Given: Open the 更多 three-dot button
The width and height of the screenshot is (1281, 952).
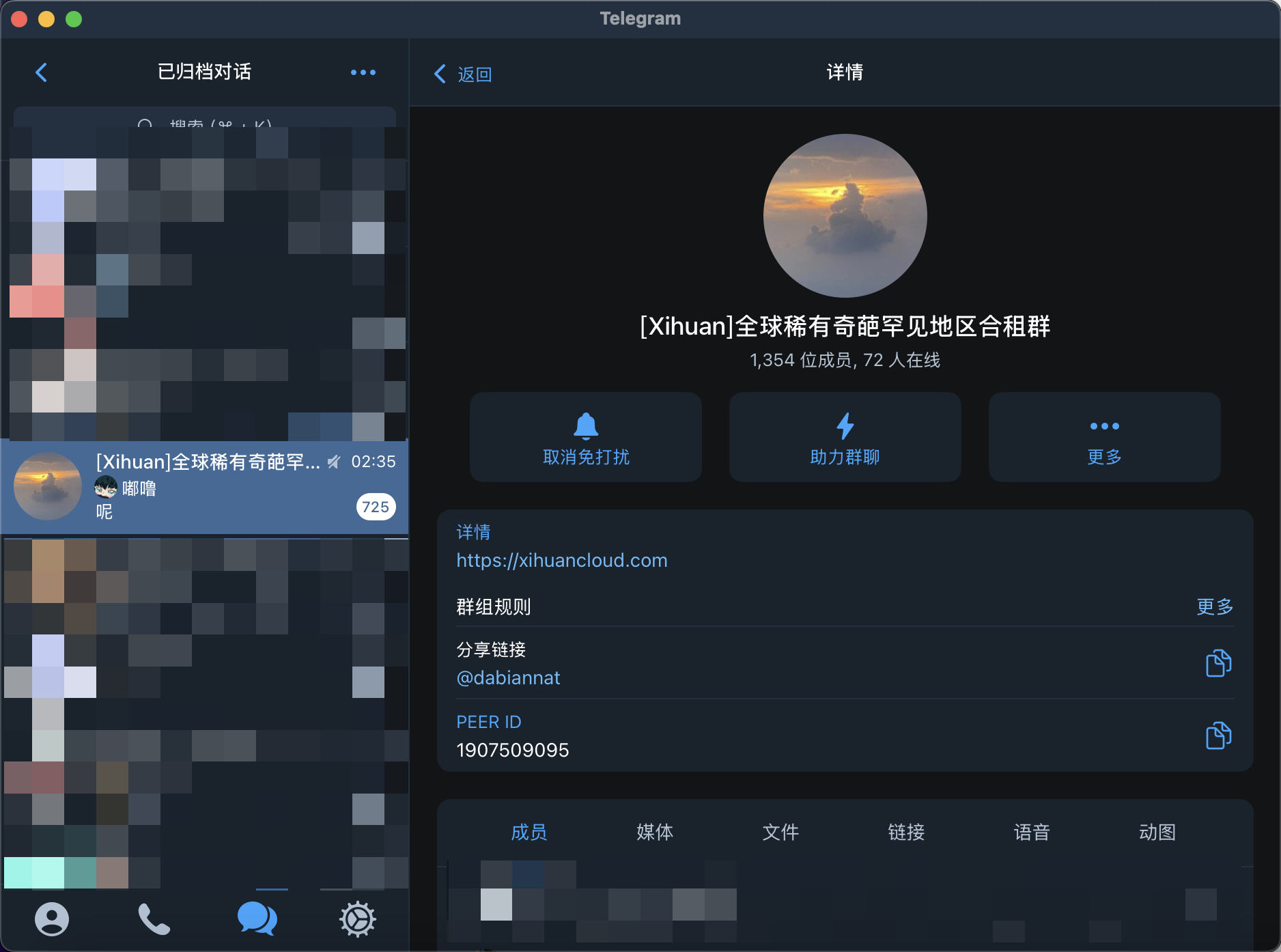Looking at the screenshot, I should pos(1104,437).
